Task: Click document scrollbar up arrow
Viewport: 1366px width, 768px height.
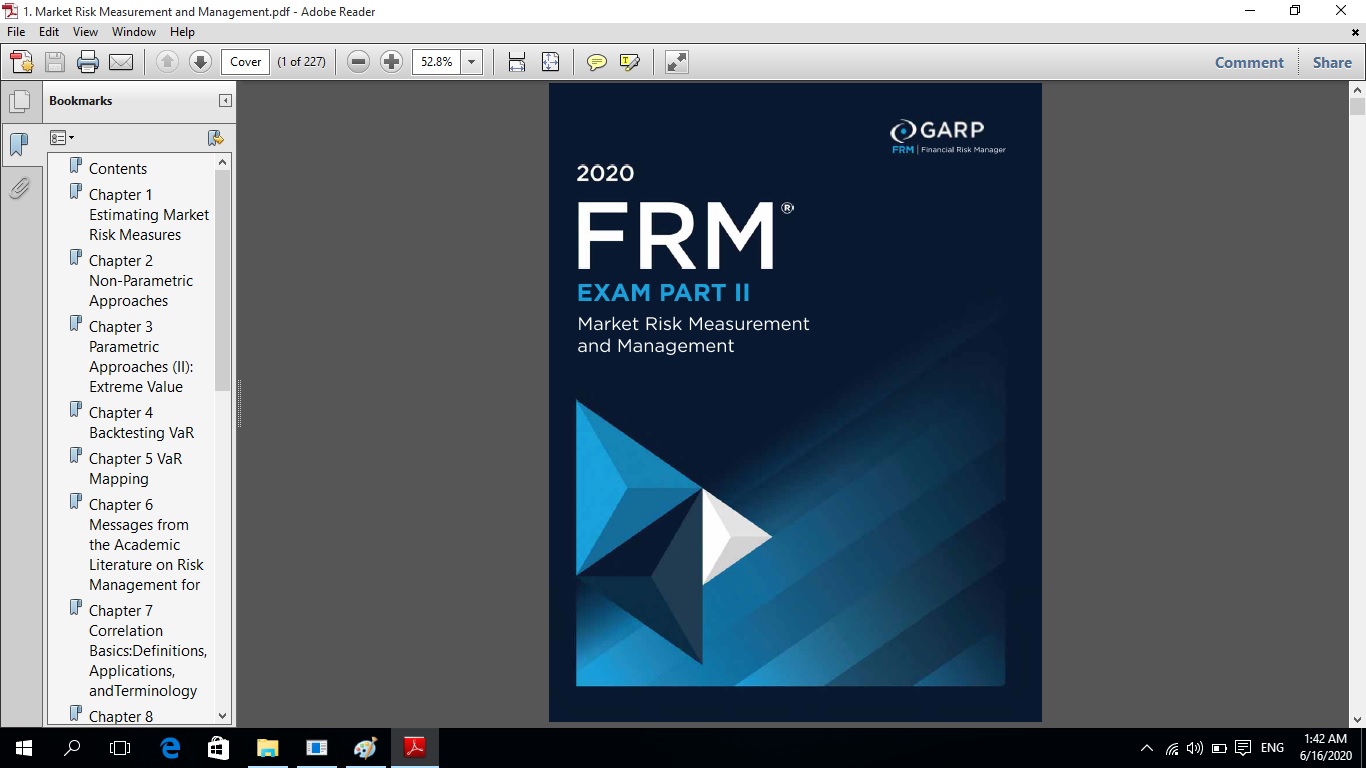Action: pyautogui.click(x=1357, y=90)
